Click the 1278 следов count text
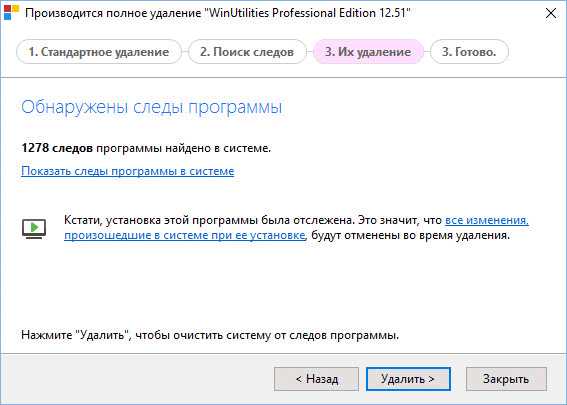 [x=57, y=148]
